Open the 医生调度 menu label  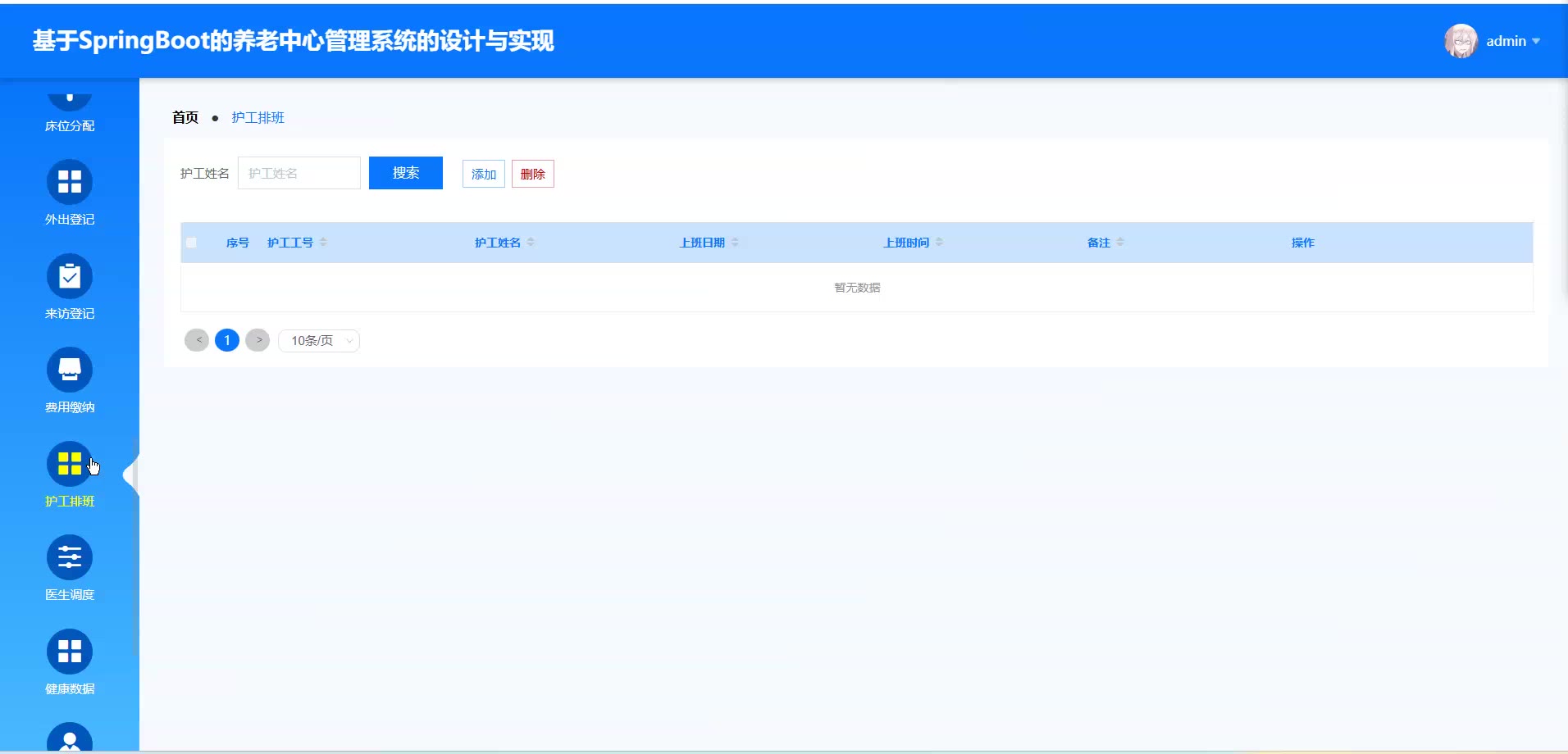[x=70, y=595]
